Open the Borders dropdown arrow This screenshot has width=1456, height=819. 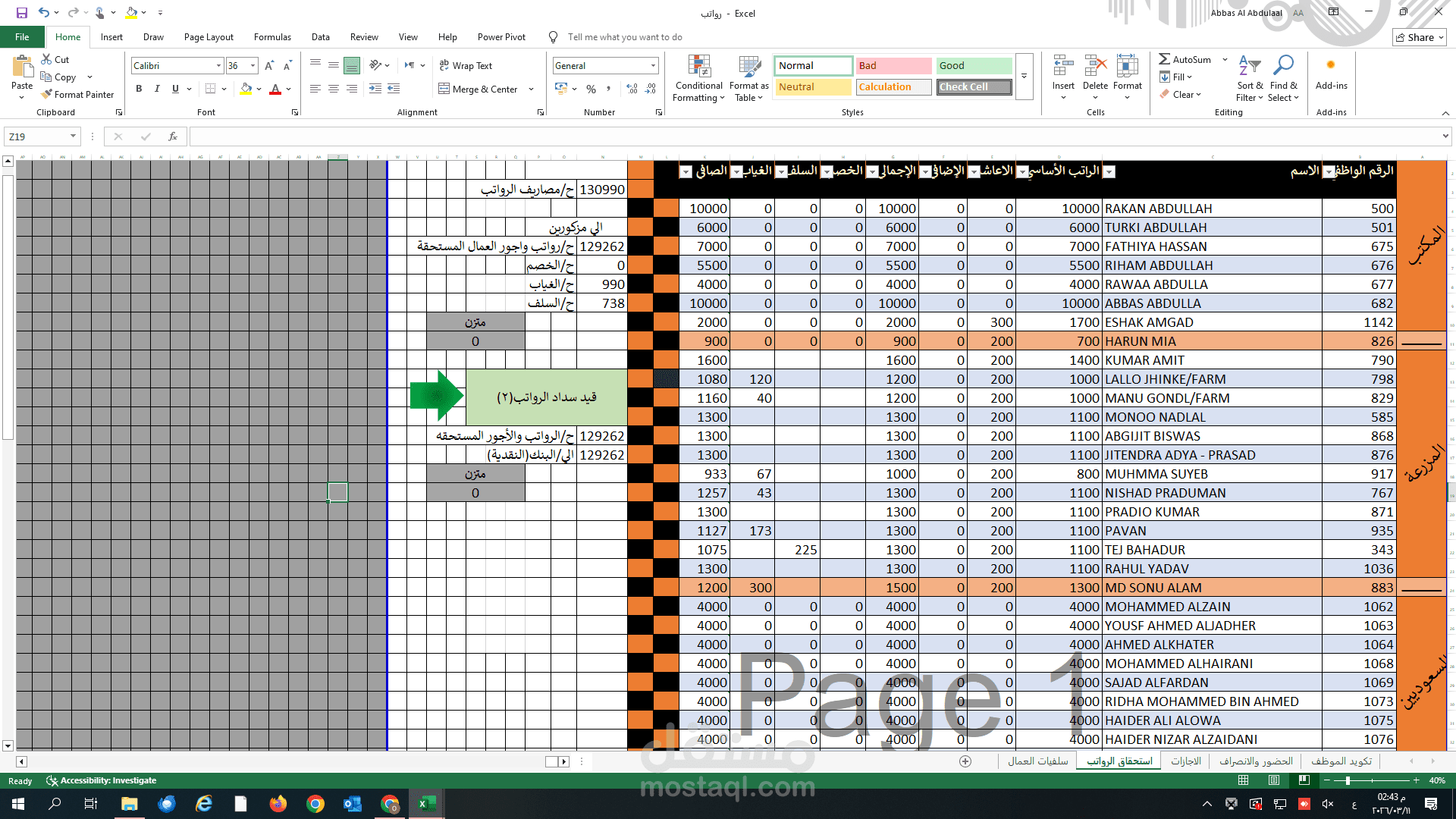click(x=224, y=89)
